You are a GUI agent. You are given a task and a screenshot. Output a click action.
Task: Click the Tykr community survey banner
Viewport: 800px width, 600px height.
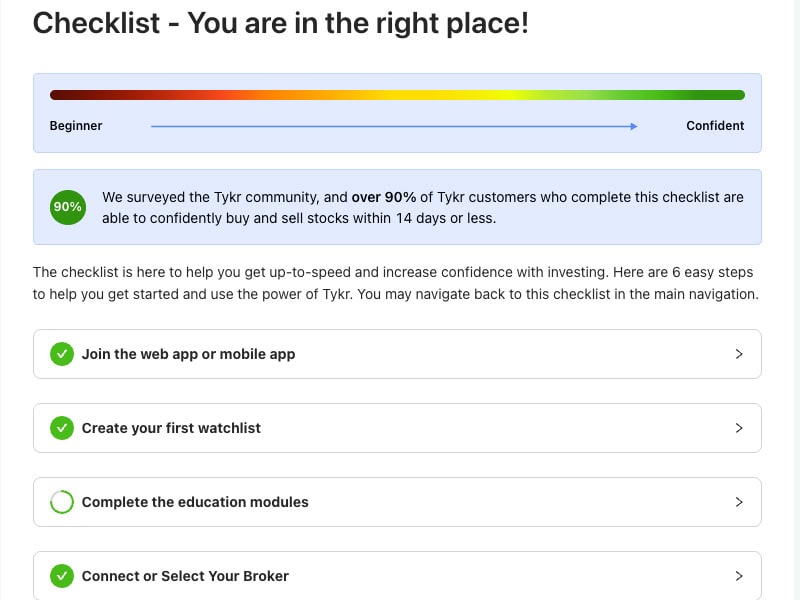click(400, 207)
